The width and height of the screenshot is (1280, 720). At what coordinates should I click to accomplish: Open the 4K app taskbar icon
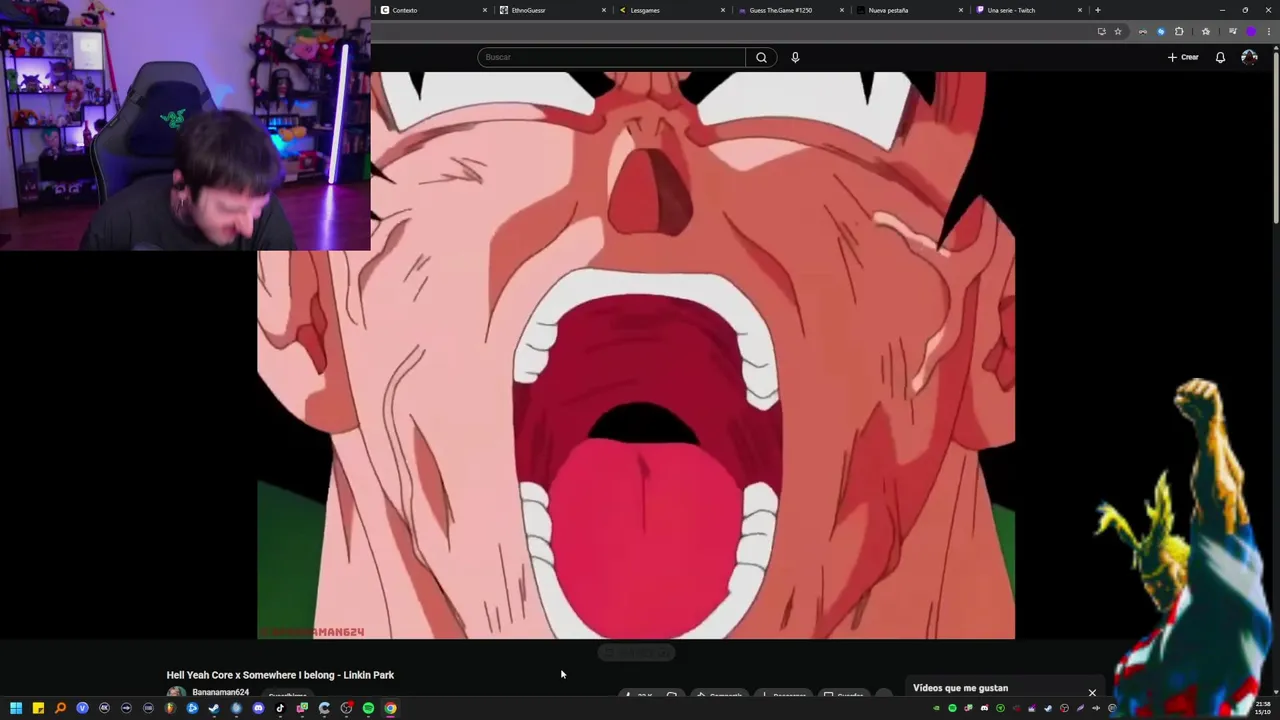click(x=104, y=708)
